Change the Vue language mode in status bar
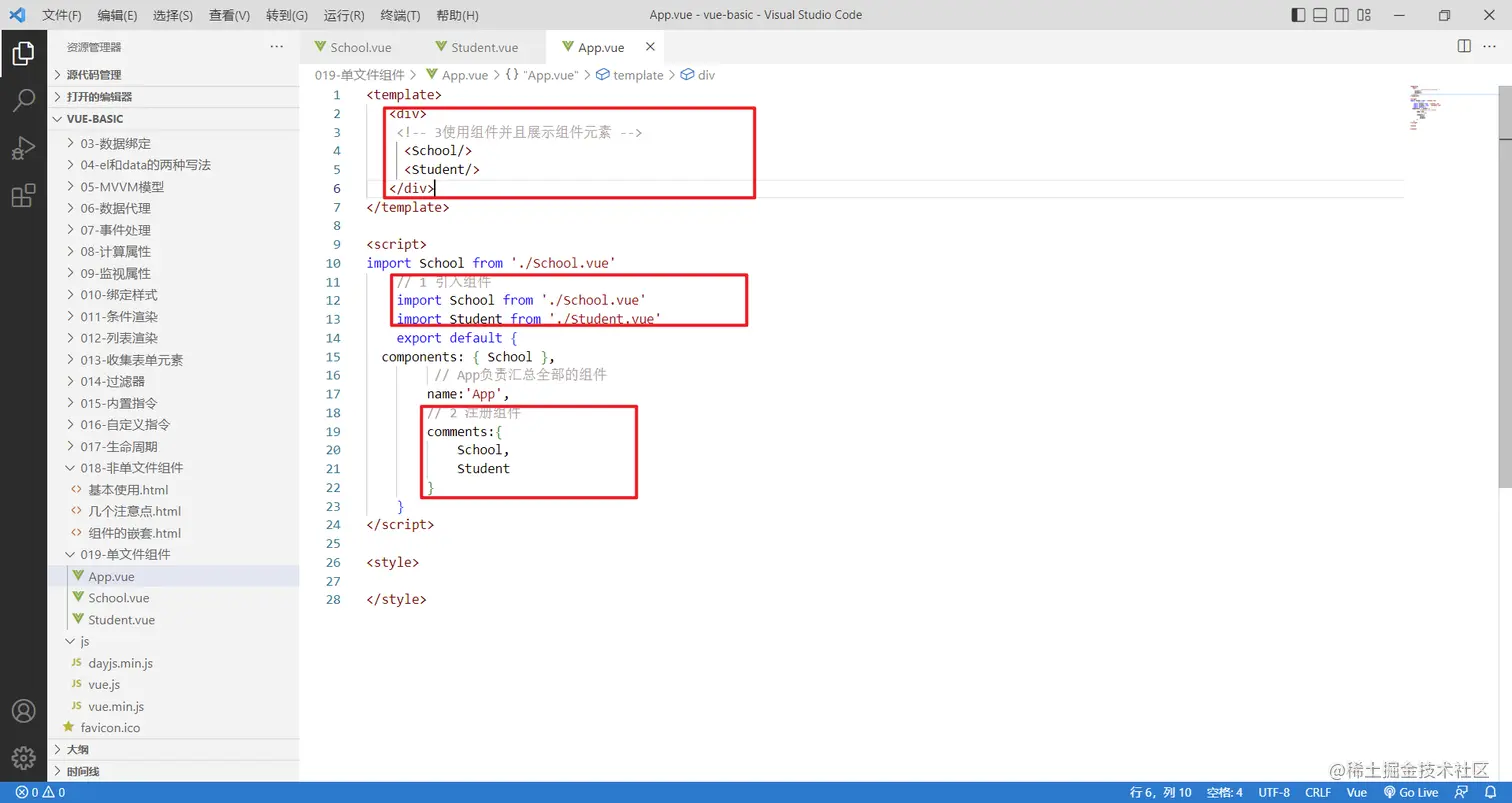 point(1356,792)
